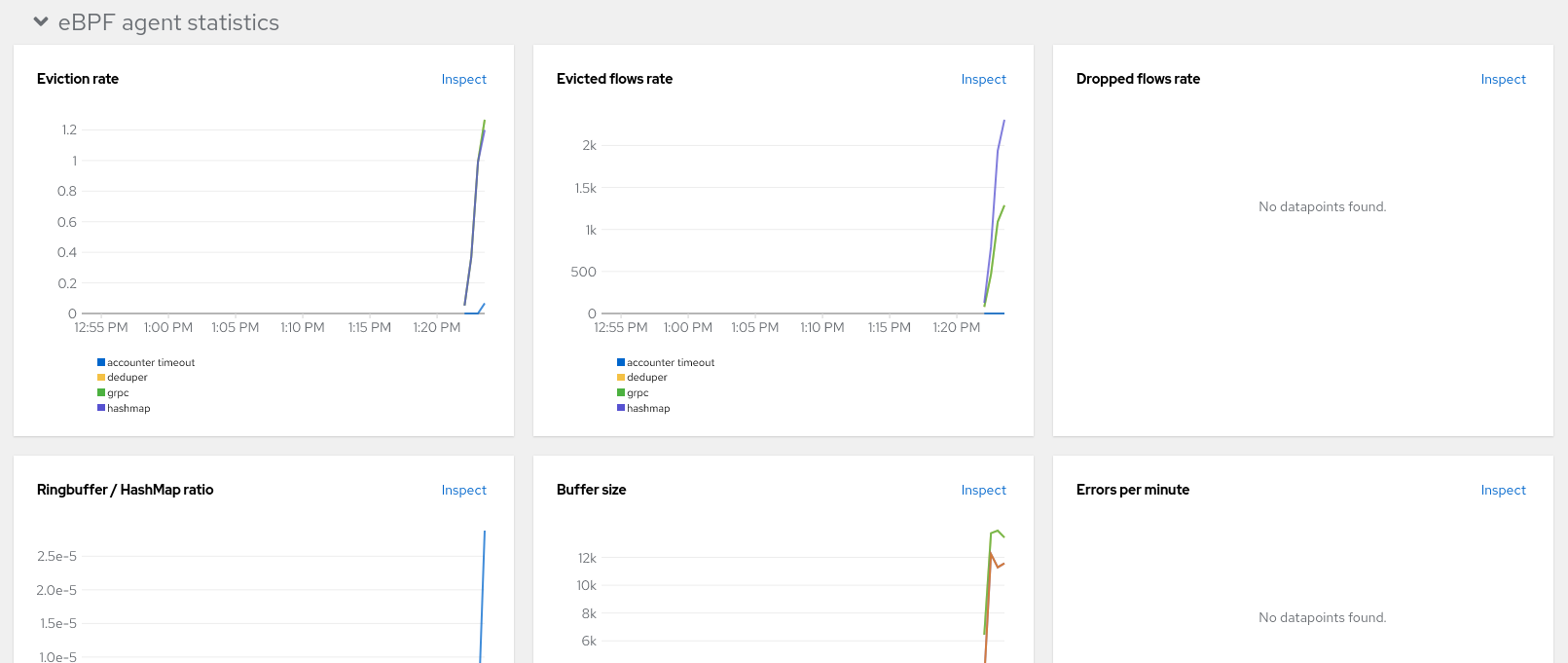
Task: Click green grpc swatch in Evicted flows rate legend
Action: pyautogui.click(x=621, y=393)
